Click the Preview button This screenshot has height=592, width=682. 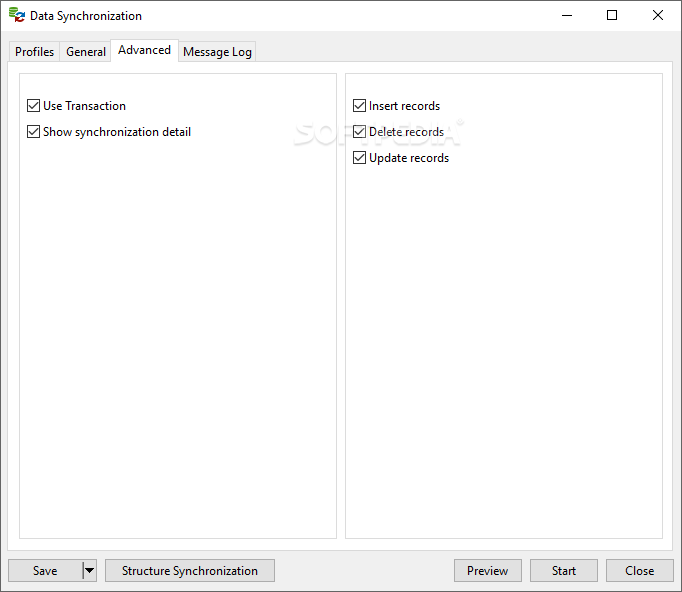[x=488, y=571]
